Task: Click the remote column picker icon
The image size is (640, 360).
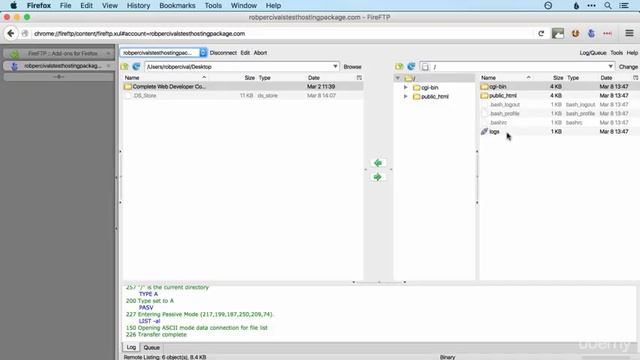Action: point(636,78)
